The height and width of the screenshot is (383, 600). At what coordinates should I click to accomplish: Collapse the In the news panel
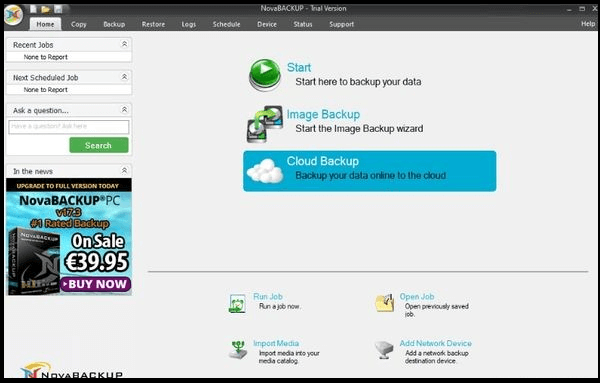[x=124, y=171]
